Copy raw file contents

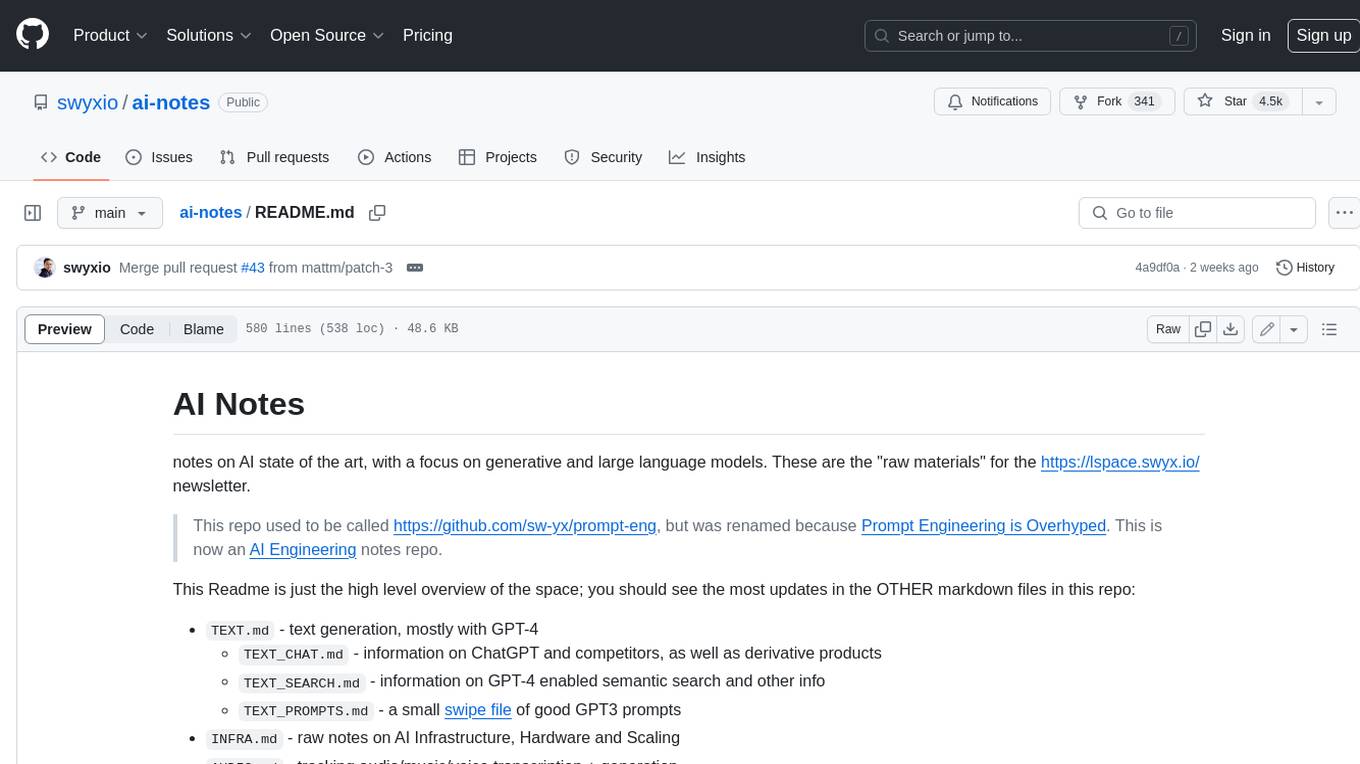pyautogui.click(x=1203, y=329)
